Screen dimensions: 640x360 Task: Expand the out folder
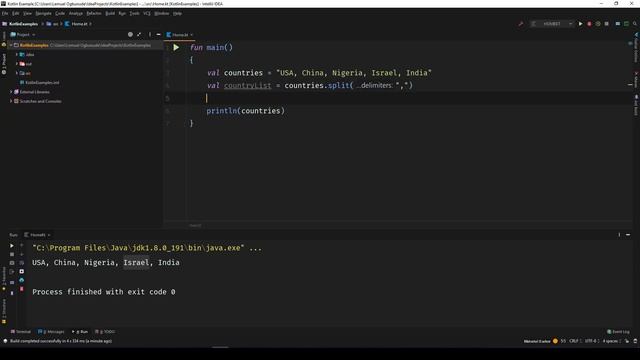coord(17,64)
